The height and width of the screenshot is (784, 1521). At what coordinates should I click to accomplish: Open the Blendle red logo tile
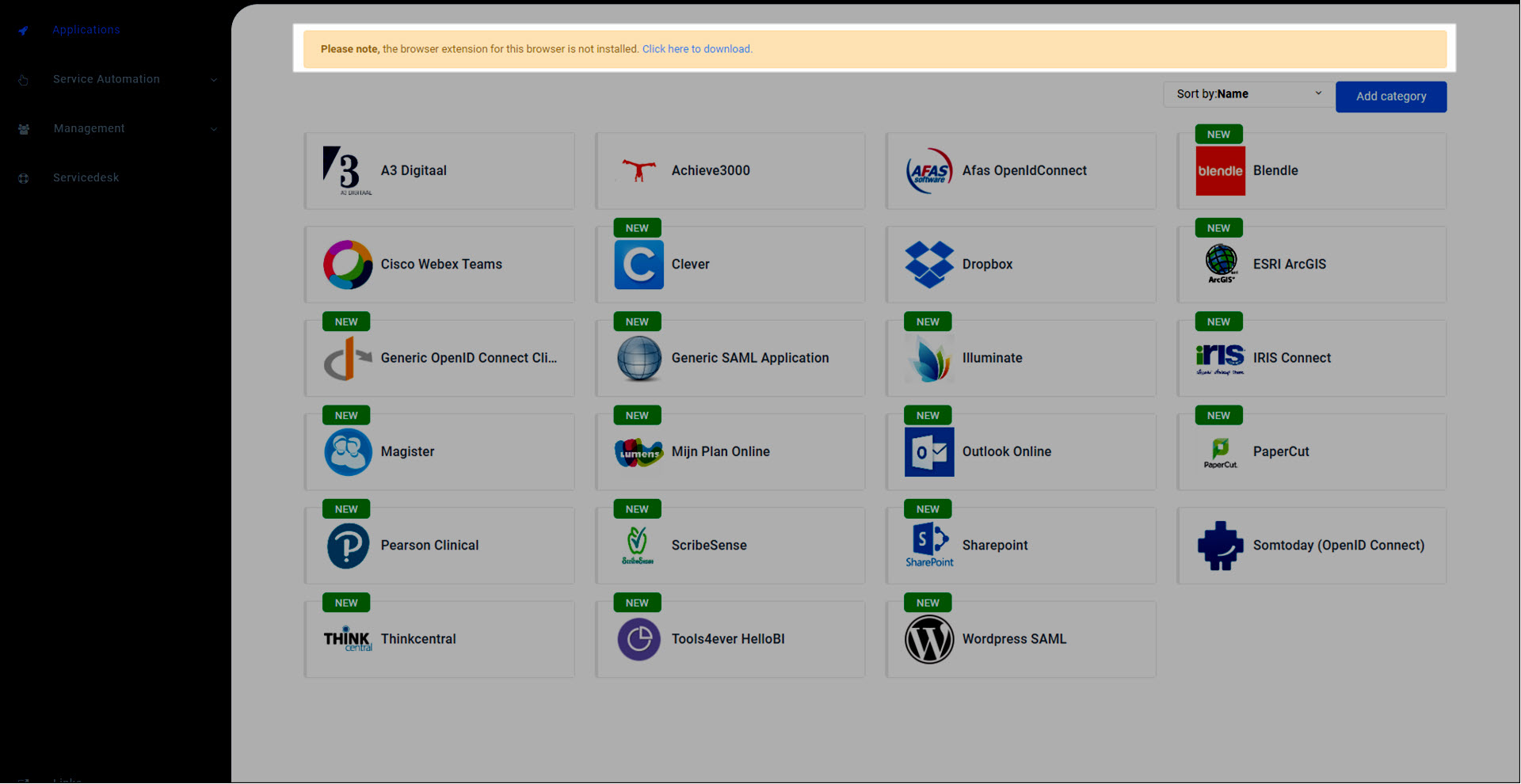1220,171
